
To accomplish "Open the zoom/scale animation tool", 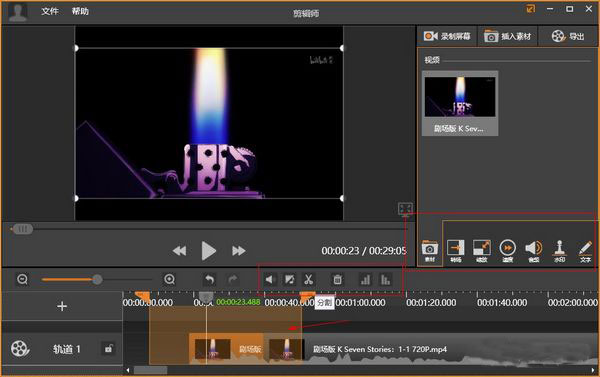I will tap(481, 251).
